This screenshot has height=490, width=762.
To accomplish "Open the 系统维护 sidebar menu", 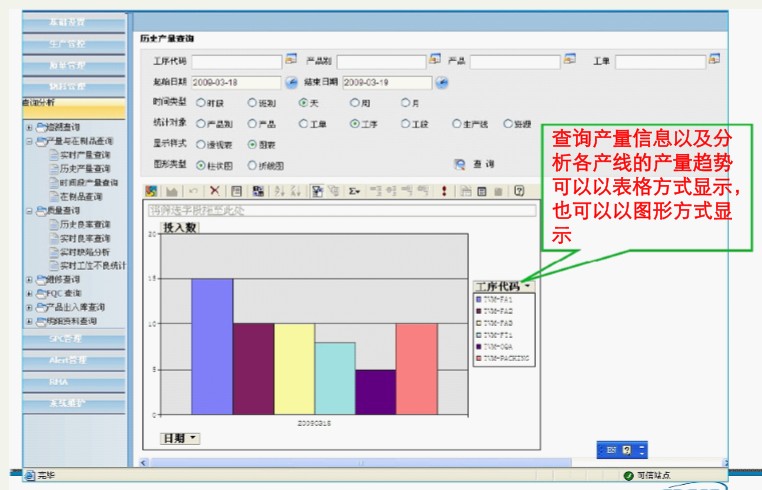I will (x=74, y=403).
